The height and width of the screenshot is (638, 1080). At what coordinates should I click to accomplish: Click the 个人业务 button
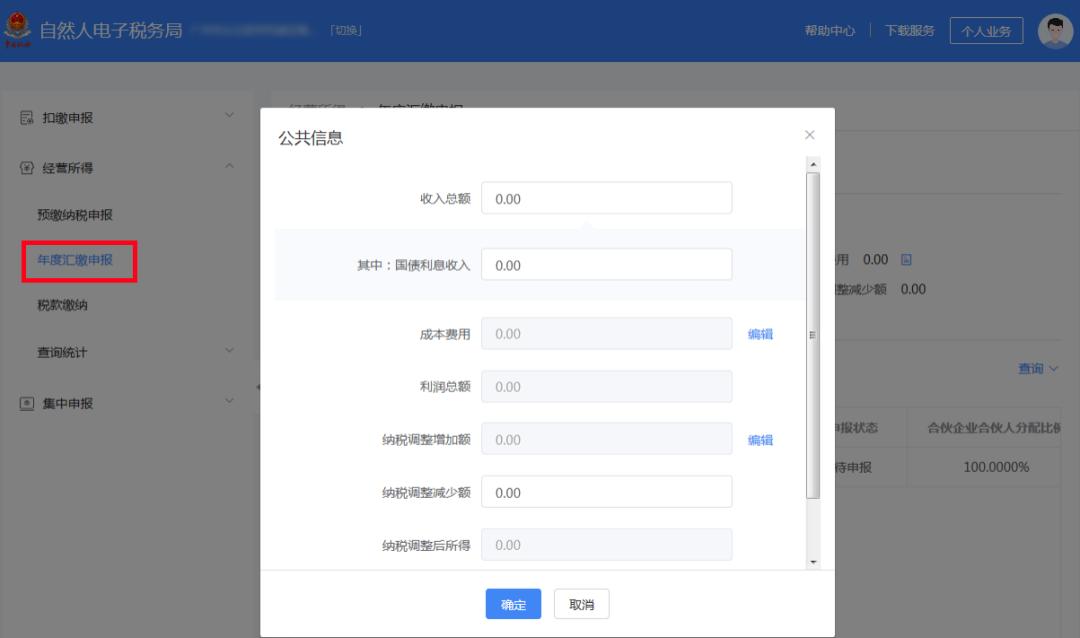tap(986, 31)
